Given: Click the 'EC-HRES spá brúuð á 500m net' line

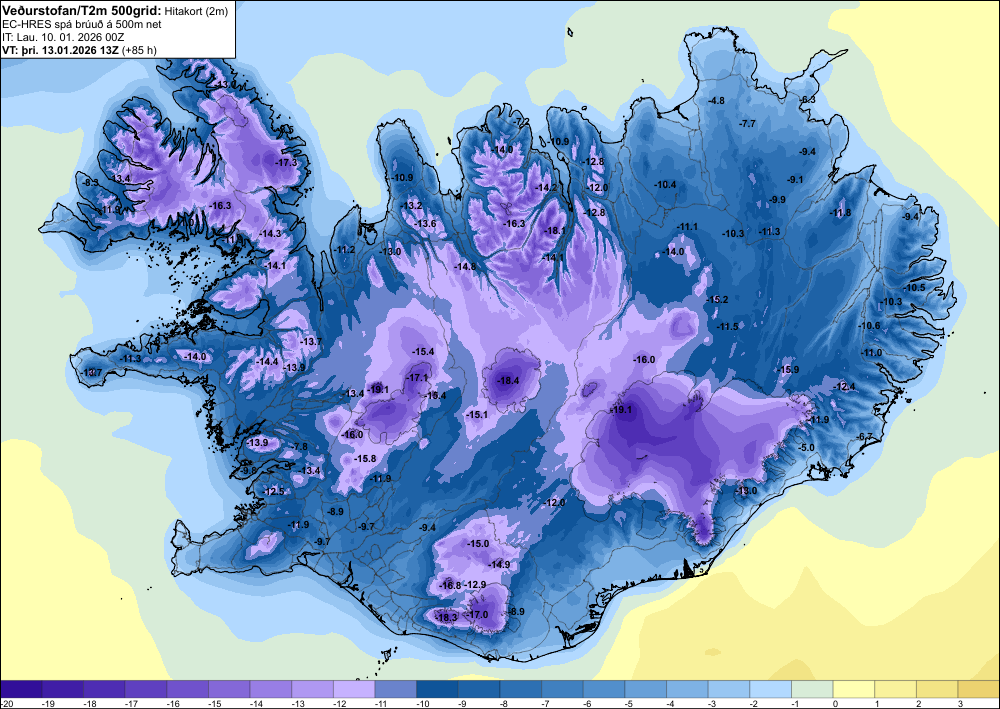Looking at the screenshot, I should (x=82, y=24).
